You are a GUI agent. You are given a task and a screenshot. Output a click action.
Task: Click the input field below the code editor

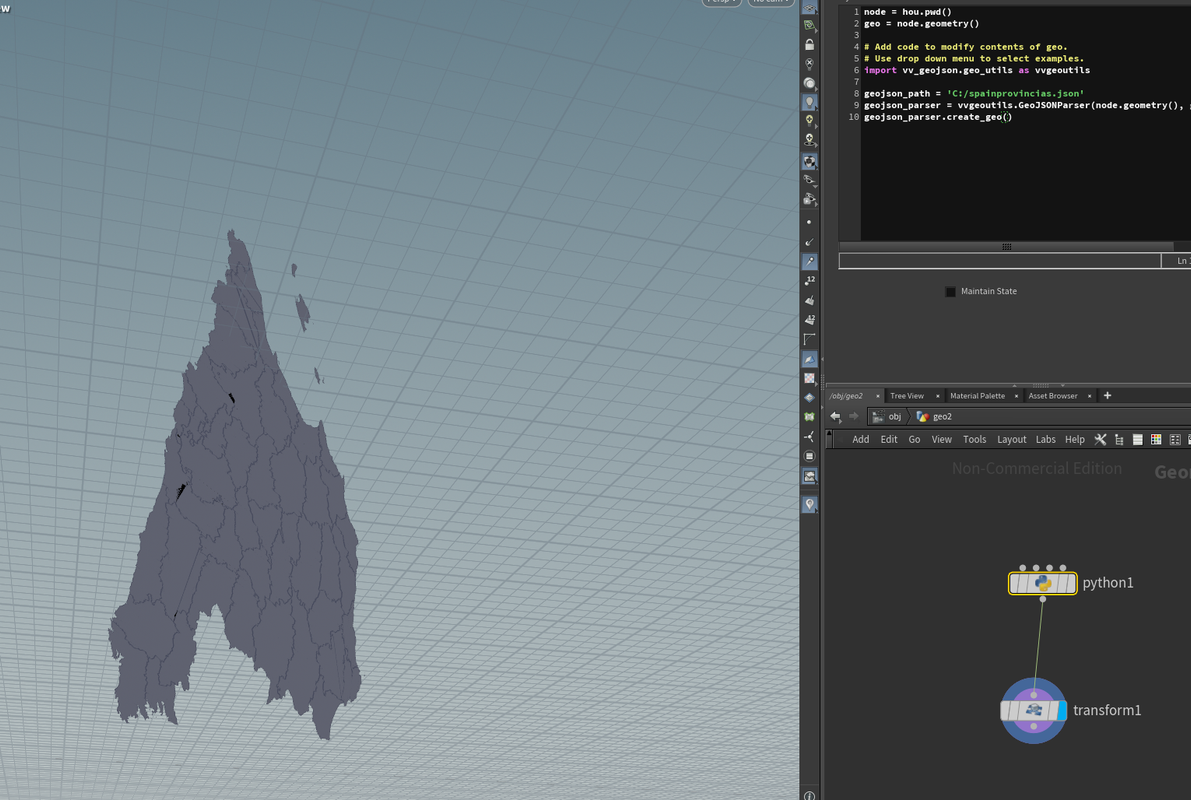tap(1000, 261)
